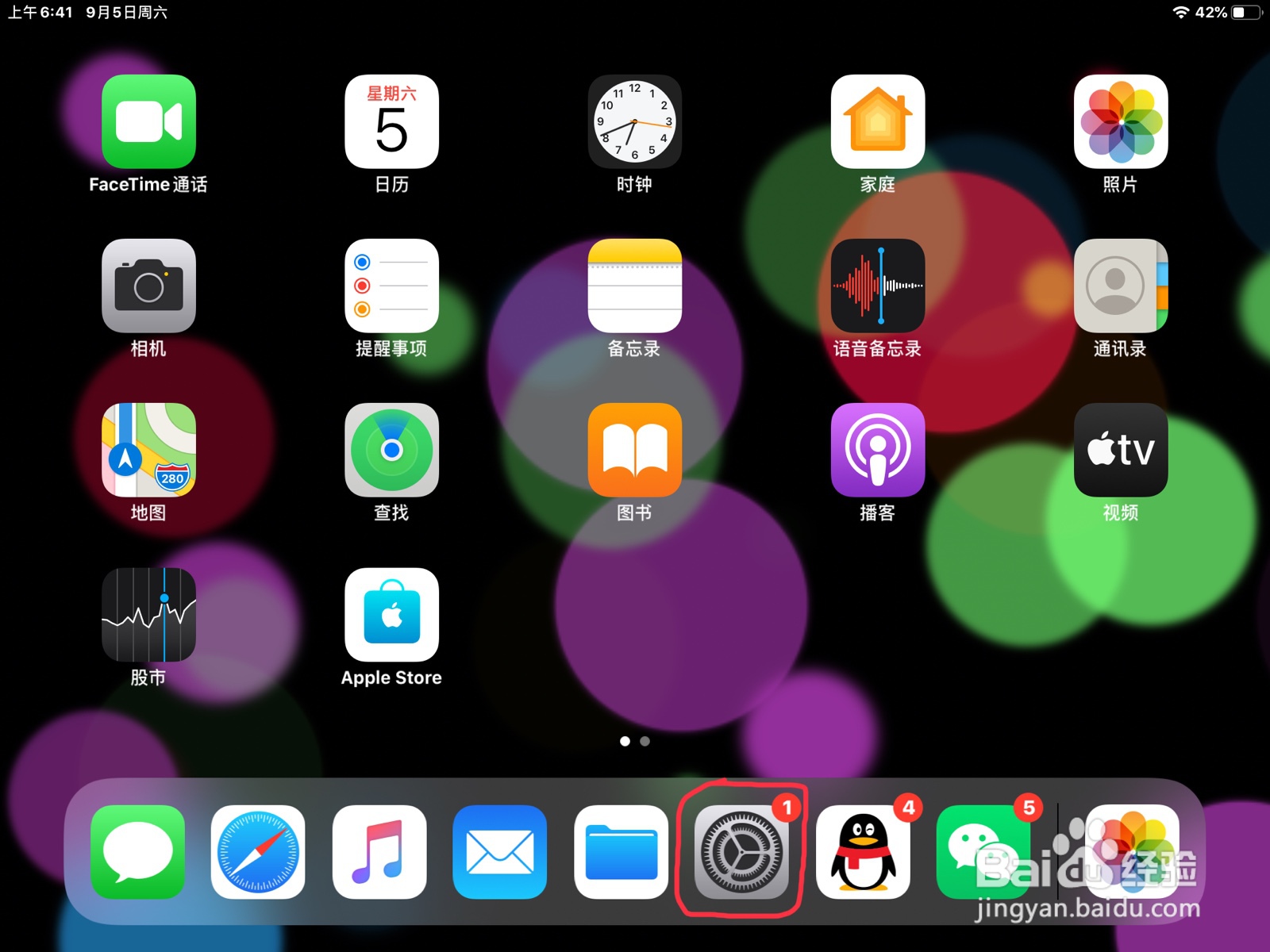Open the 备忘录 Notes app

[633, 286]
